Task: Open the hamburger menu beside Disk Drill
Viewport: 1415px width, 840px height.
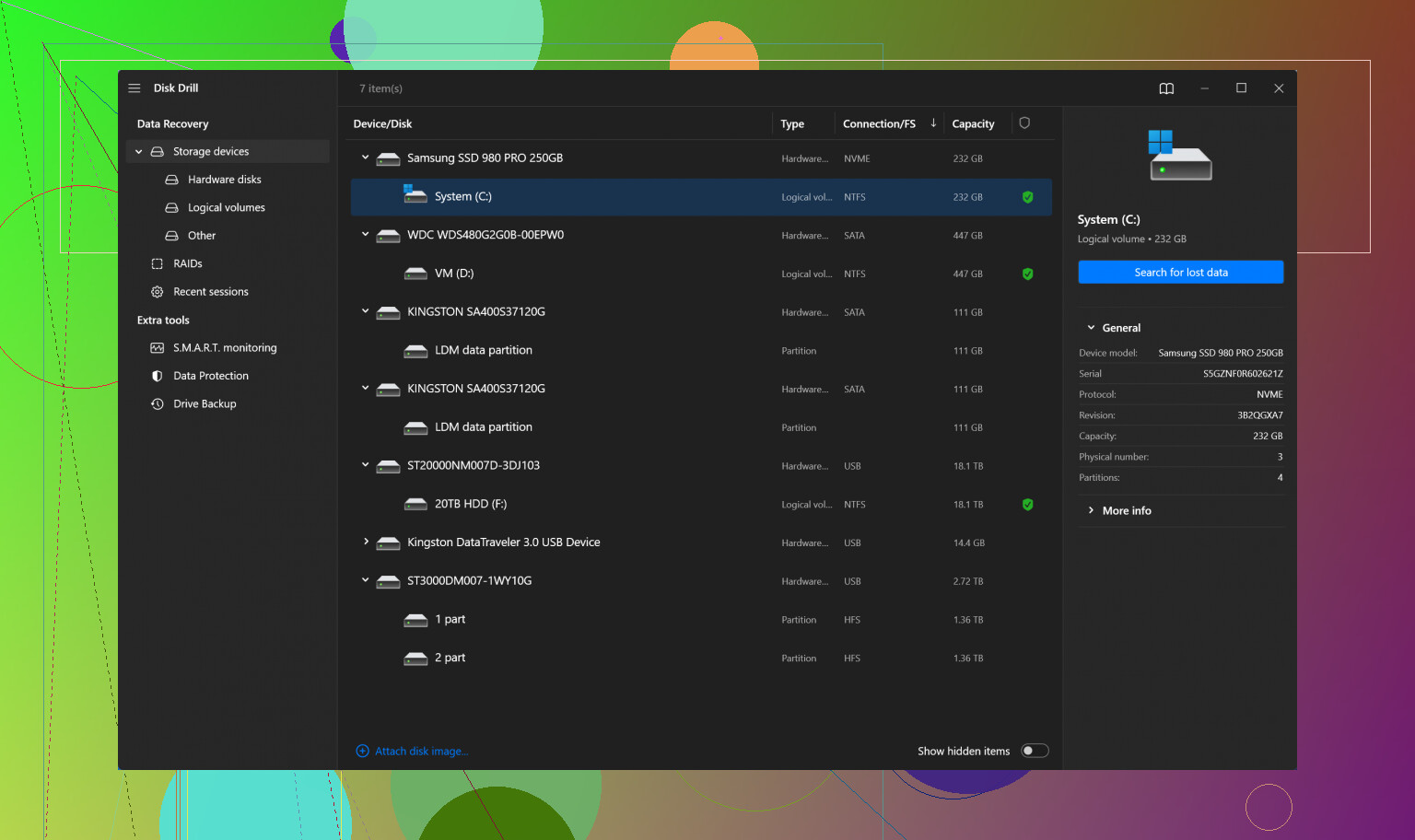Action: 134,88
